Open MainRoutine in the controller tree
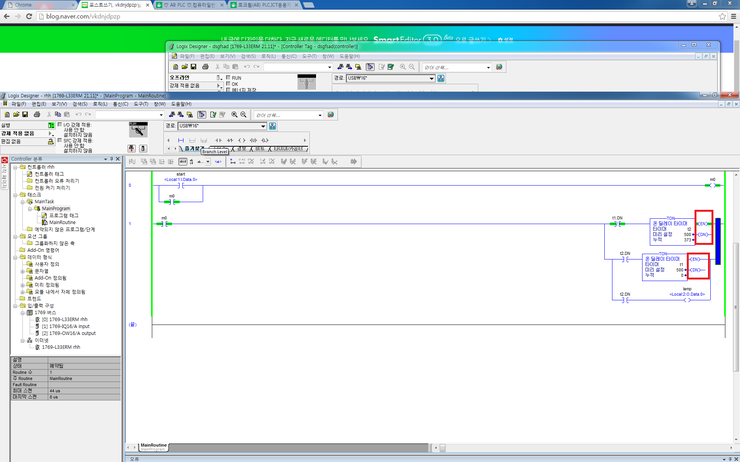The width and height of the screenshot is (740, 462). coord(62,222)
